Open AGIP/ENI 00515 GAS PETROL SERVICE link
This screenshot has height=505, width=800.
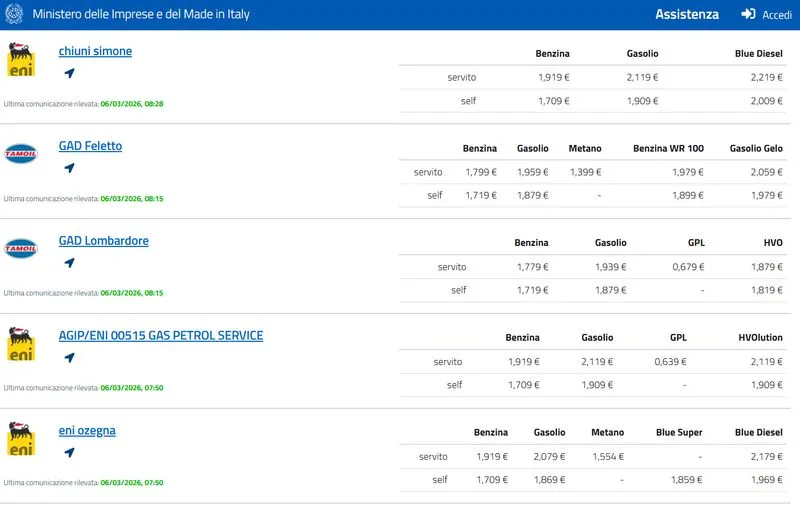point(160,336)
